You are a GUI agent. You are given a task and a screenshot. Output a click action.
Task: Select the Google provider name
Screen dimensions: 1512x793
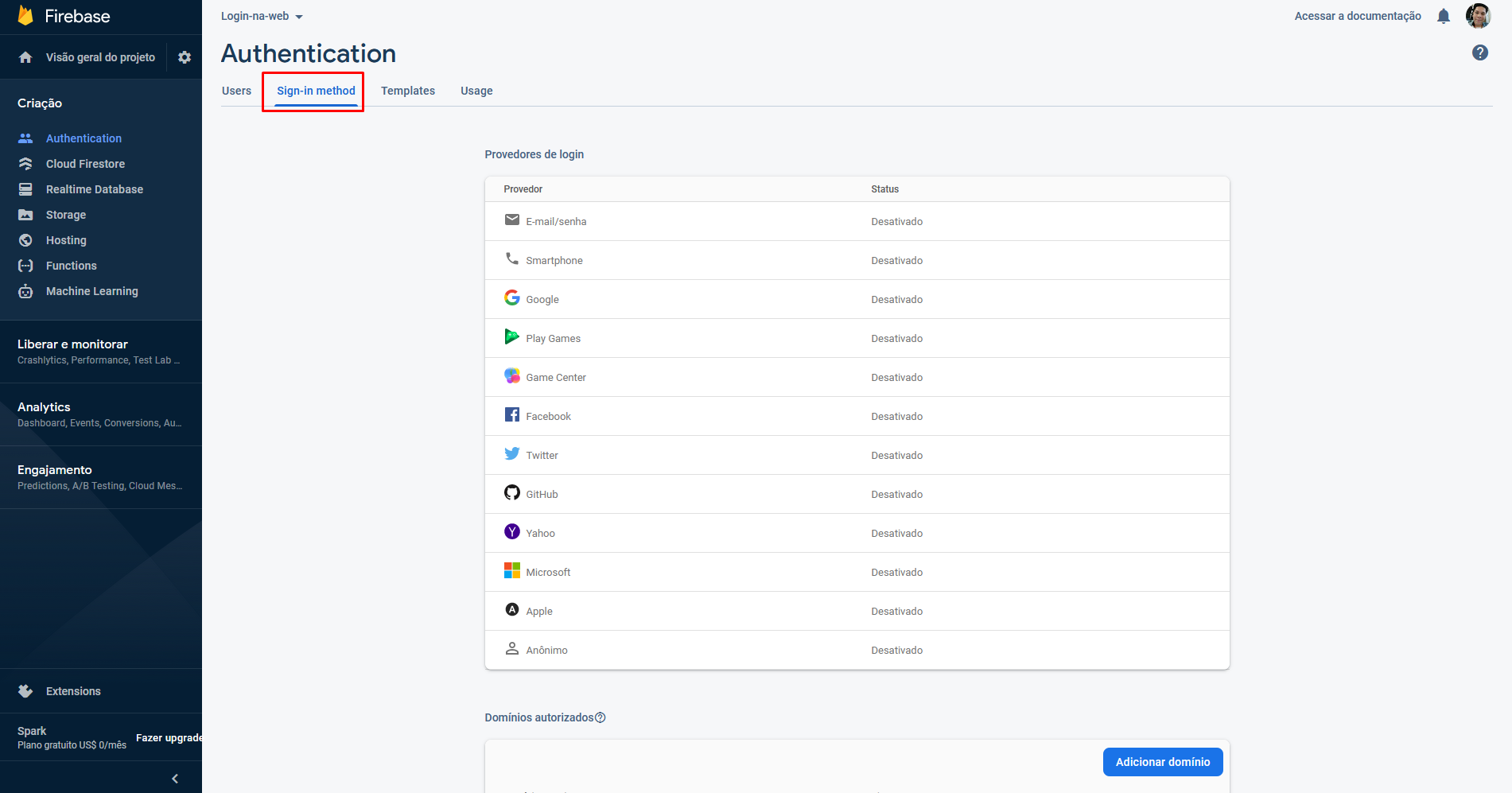click(x=542, y=300)
